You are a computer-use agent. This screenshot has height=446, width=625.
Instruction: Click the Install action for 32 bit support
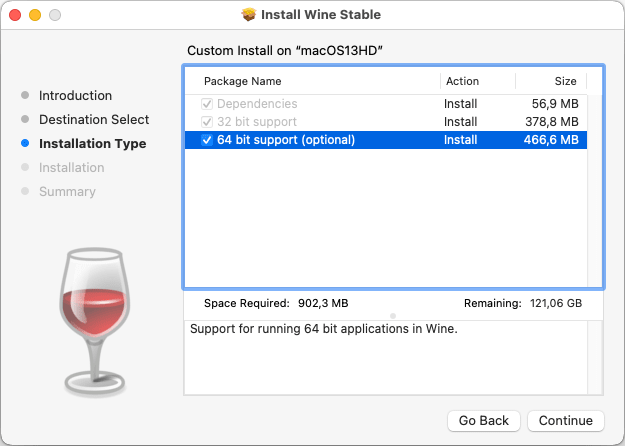click(x=460, y=122)
